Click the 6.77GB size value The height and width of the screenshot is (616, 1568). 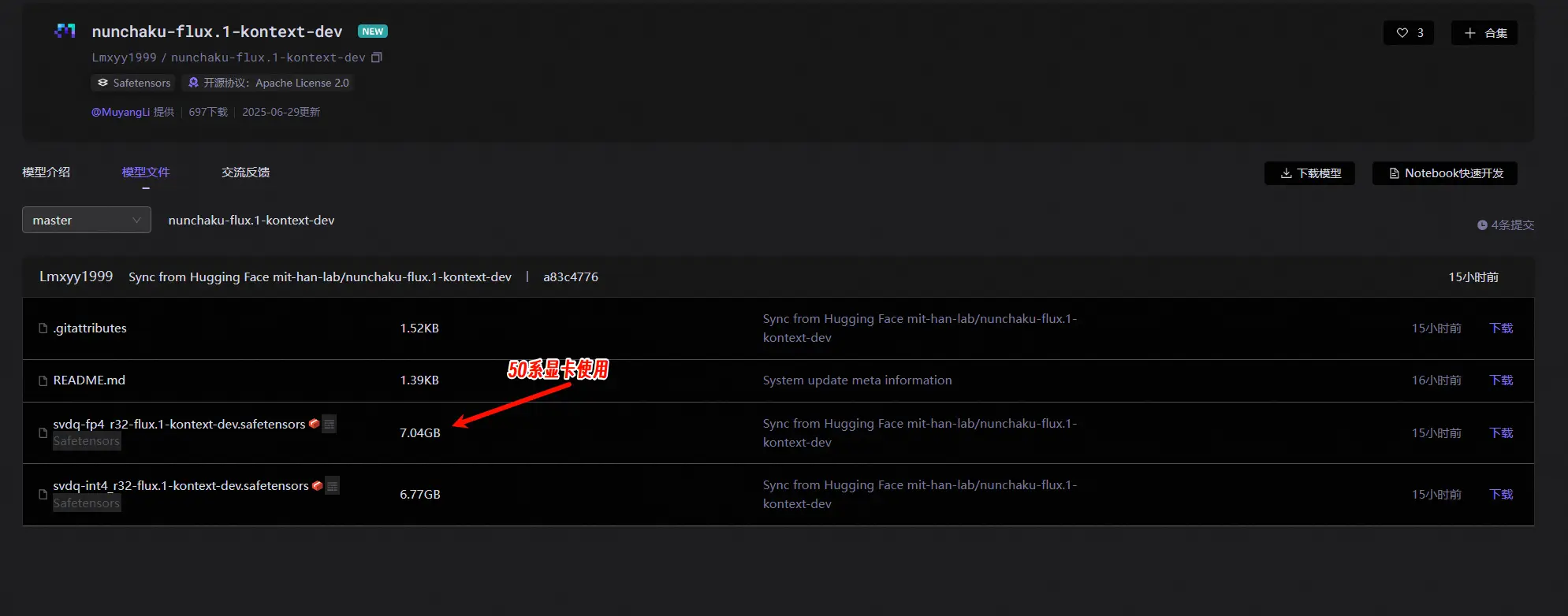pyautogui.click(x=420, y=495)
